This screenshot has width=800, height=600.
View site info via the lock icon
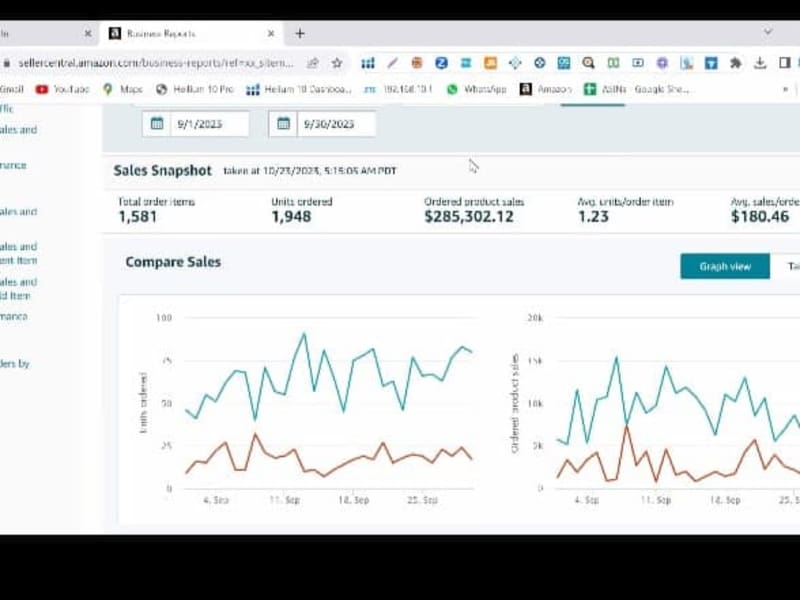[7, 63]
